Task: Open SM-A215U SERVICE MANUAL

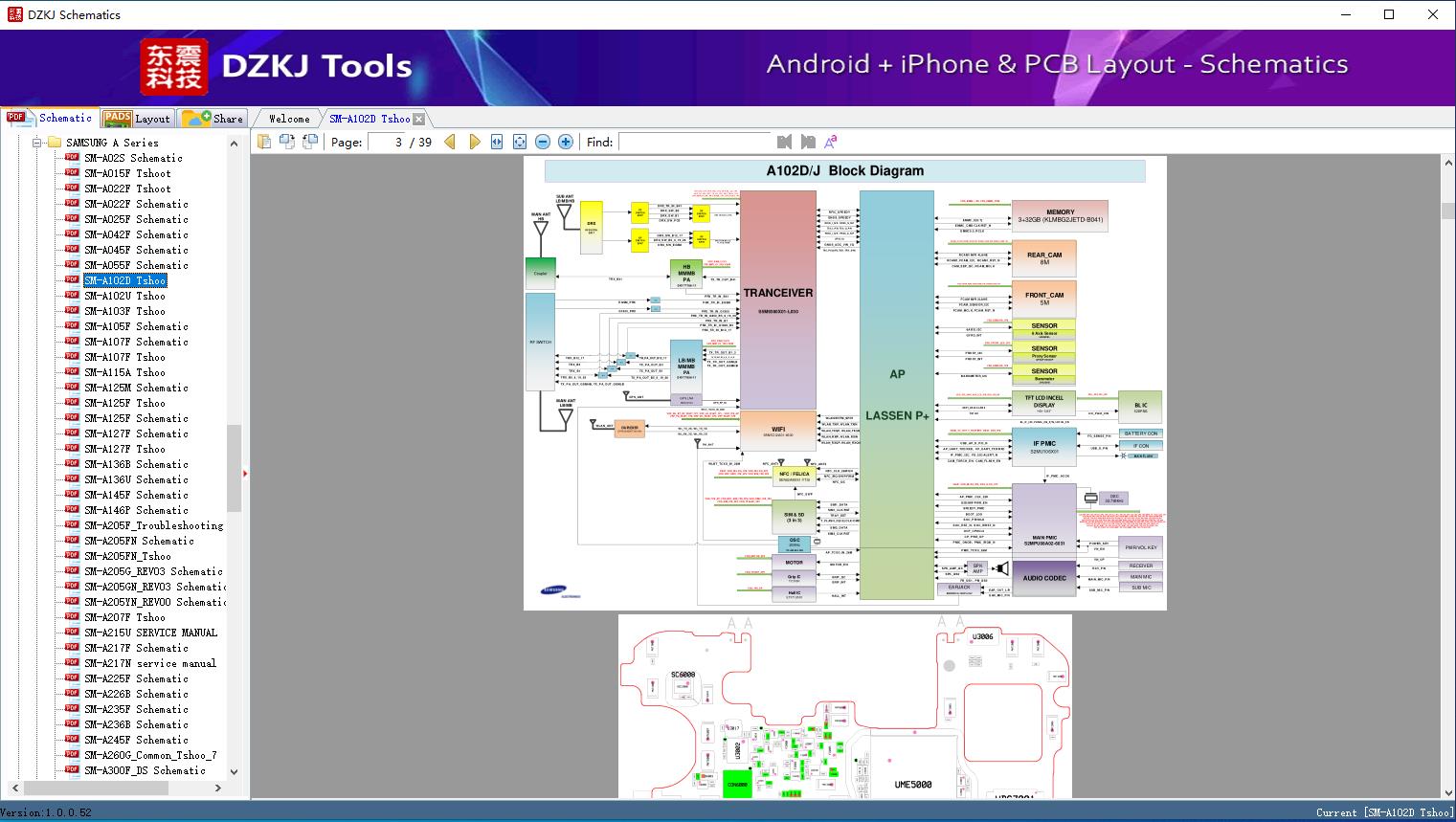Action: [x=151, y=633]
